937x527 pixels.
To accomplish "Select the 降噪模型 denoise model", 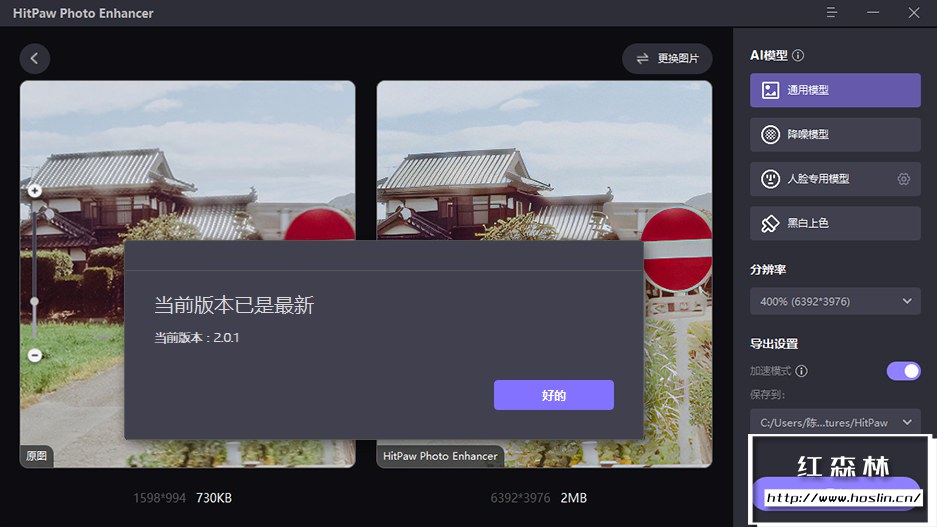I will tap(835, 134).
